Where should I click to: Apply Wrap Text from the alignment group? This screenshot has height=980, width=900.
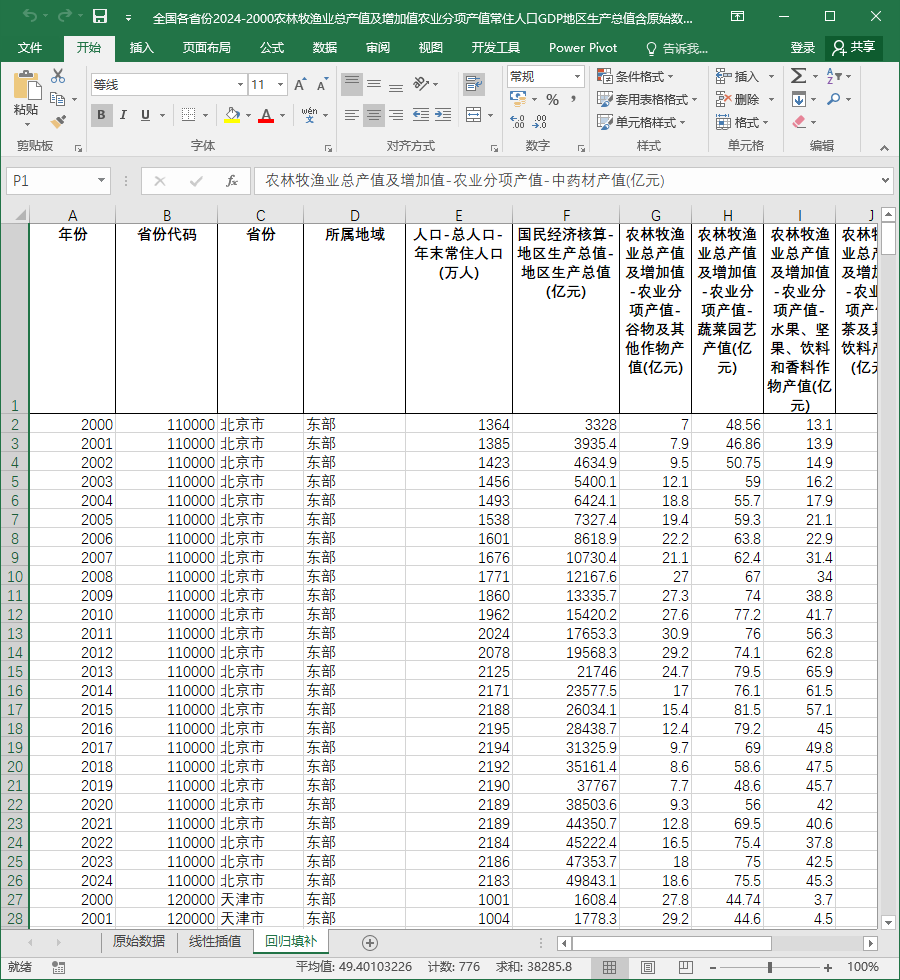tap(474, 84)
